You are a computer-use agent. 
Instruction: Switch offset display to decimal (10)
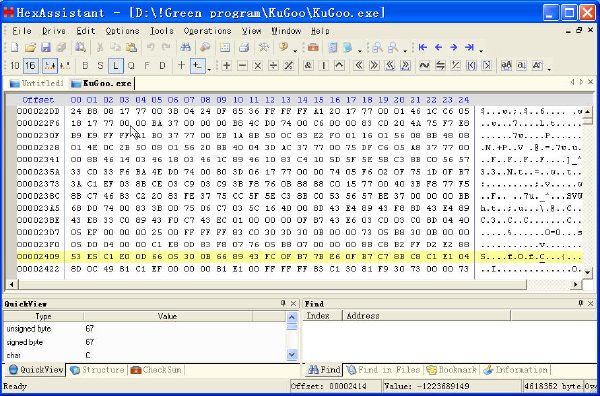coord(15,66)
